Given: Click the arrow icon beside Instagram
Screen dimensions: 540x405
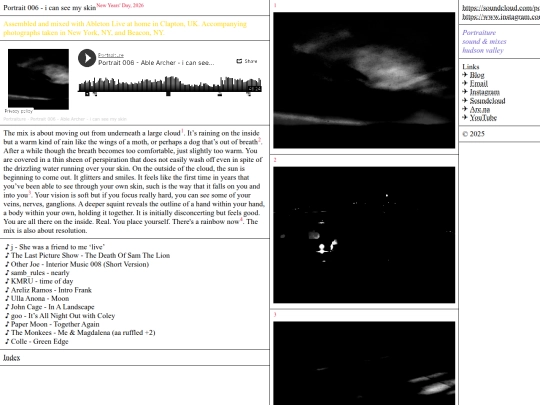Looking at the screenshot, I should tap(465, 92).
